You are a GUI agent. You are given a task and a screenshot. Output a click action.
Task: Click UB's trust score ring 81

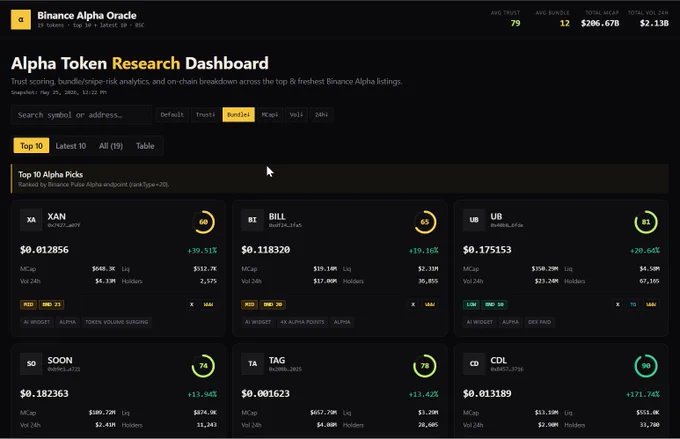pos(646,222)
